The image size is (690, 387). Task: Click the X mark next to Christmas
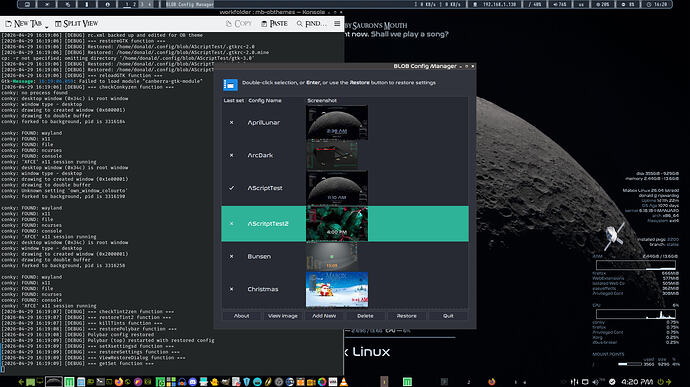[231, 289]
